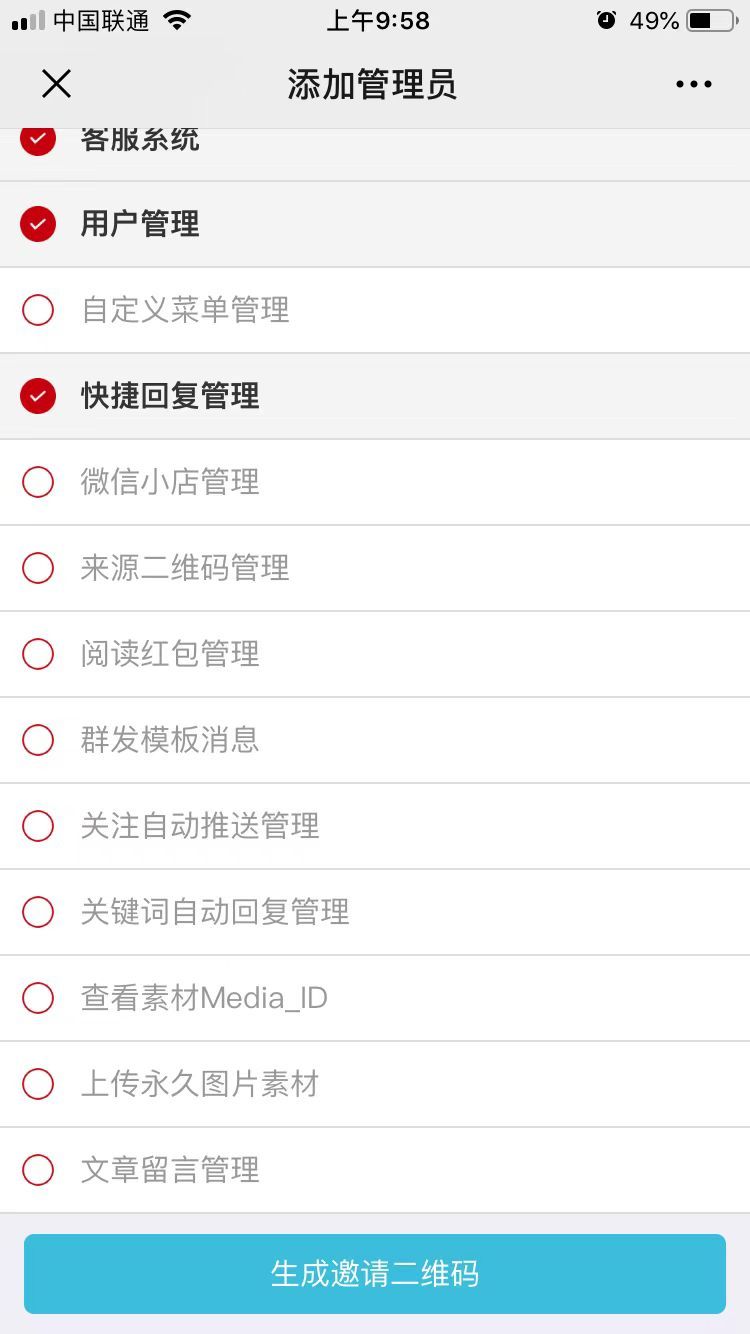Tap the Wi-Fi icon in status bar
This screenshot has width=750, height=1334.
[177, 21]
